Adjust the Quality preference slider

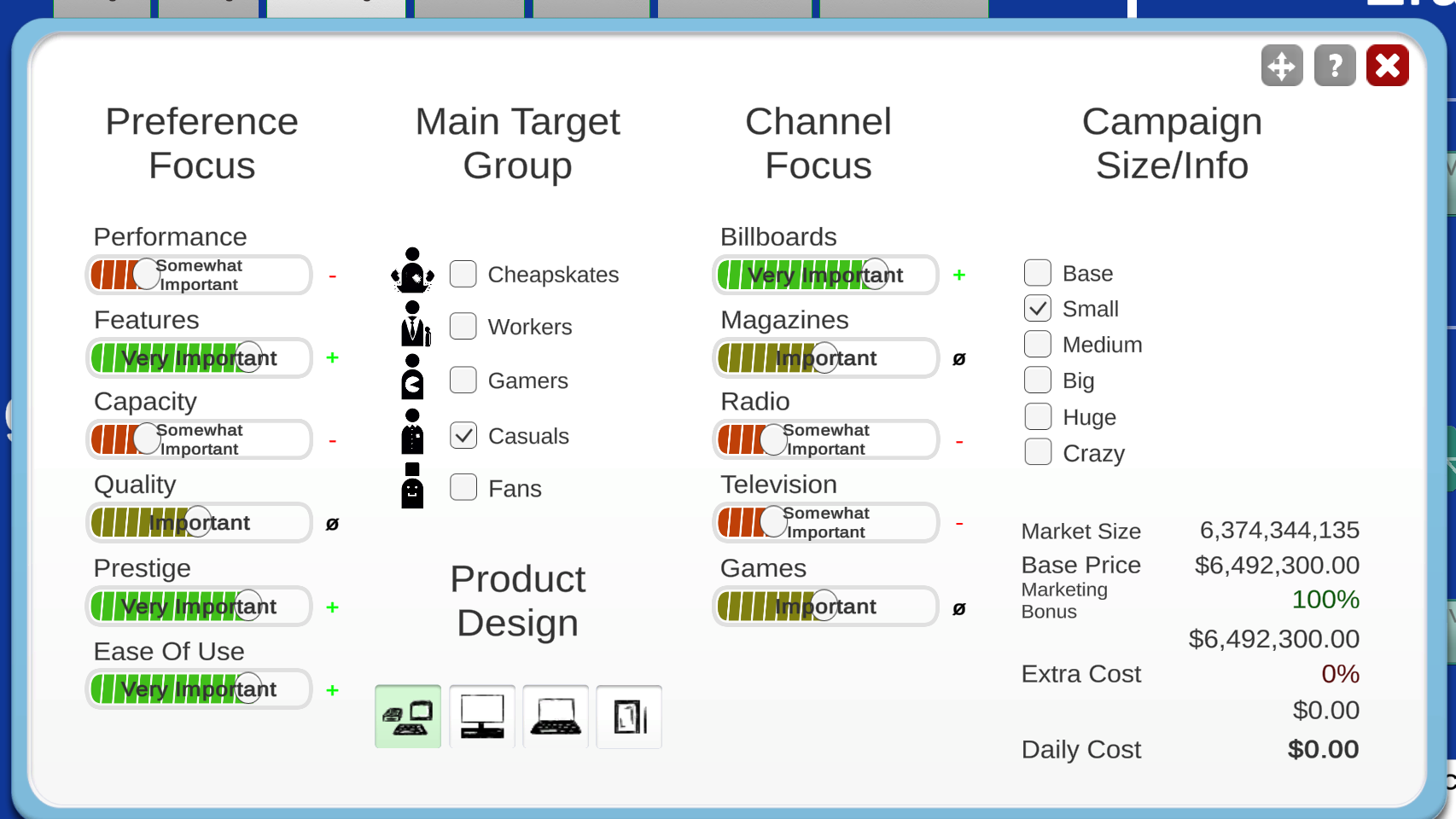point(199,522)
